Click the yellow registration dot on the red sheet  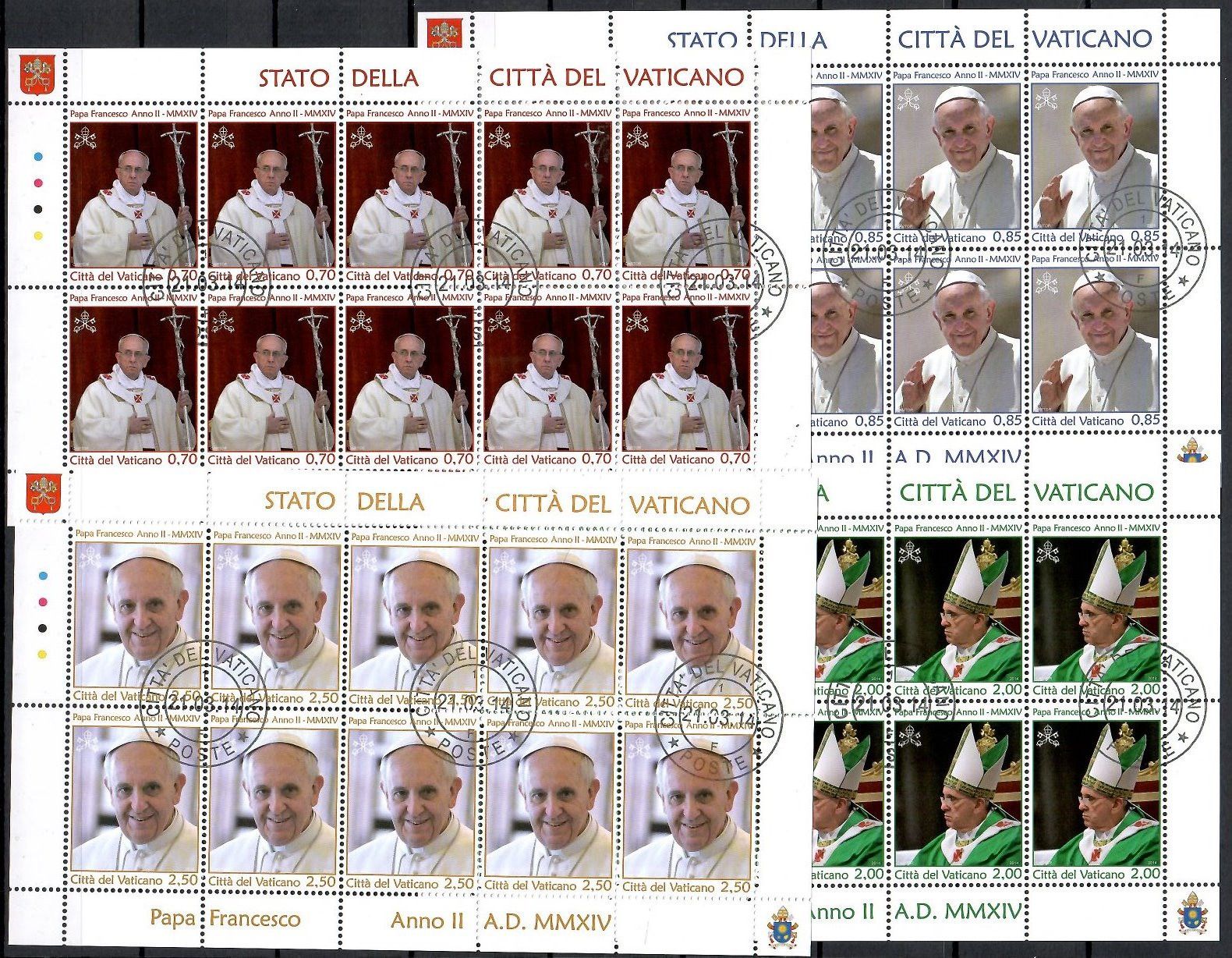point(37,235)
